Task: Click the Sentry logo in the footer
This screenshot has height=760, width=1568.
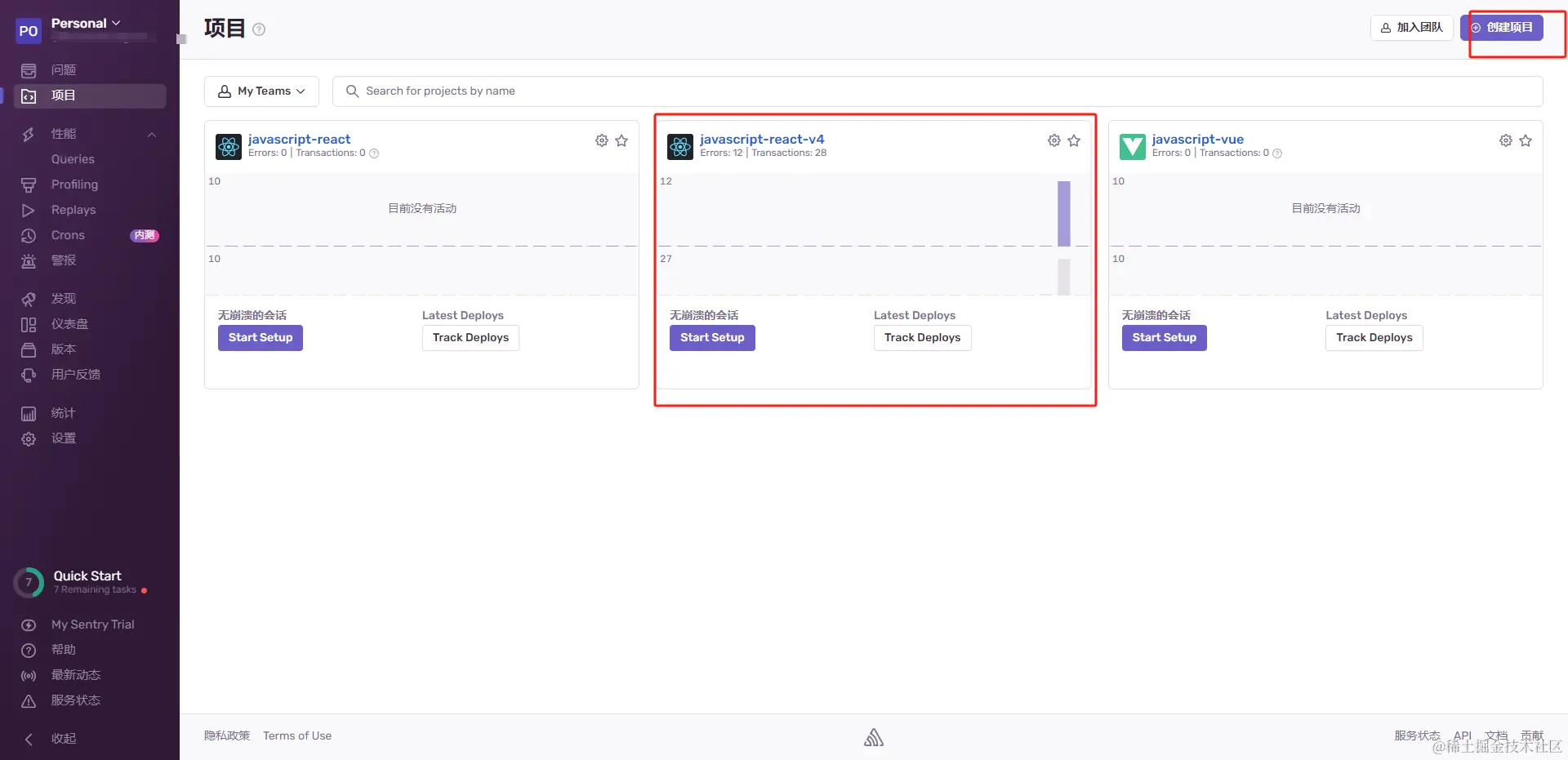Action: pos(874,737)
